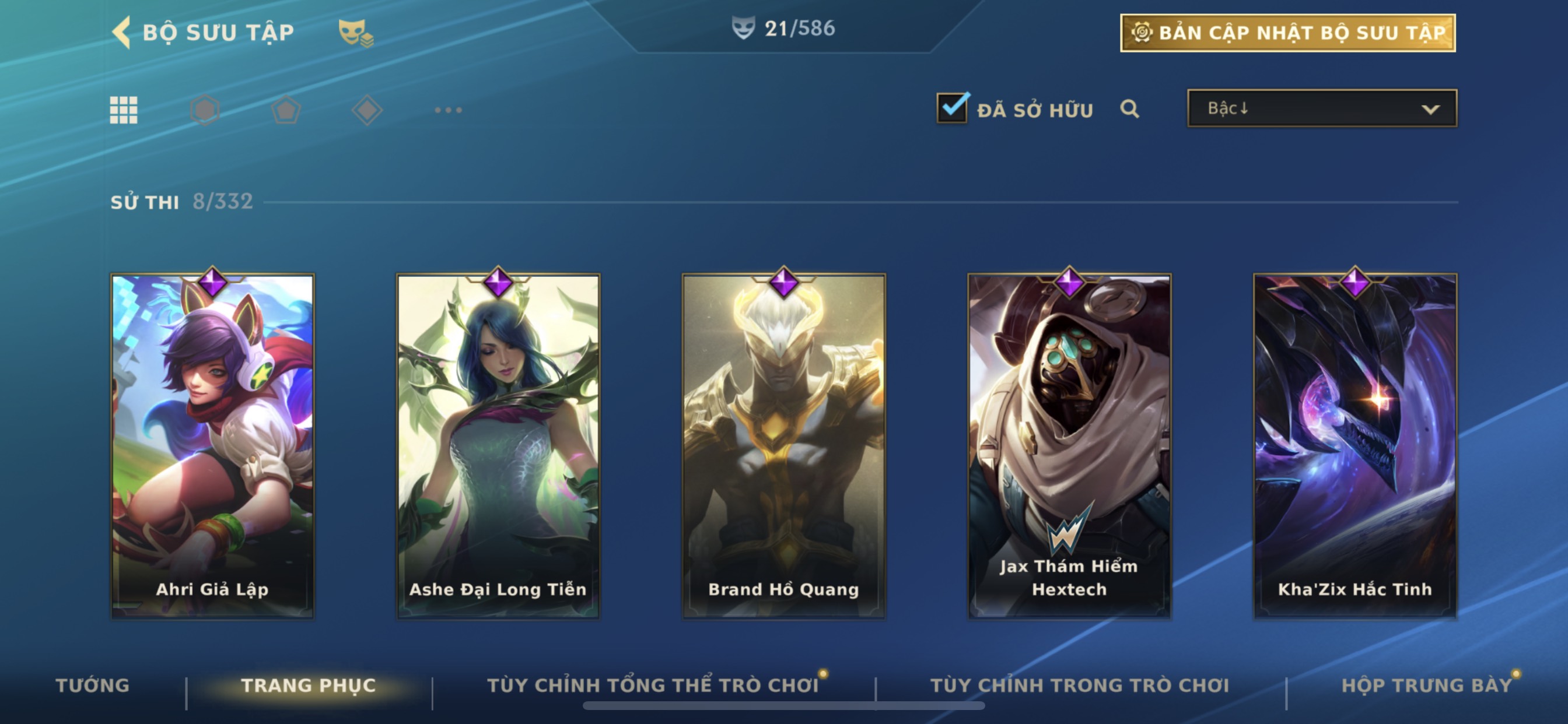
Task: Uncheck the Đã Sở Hữu checkbox
Action: tap(953, 108)
